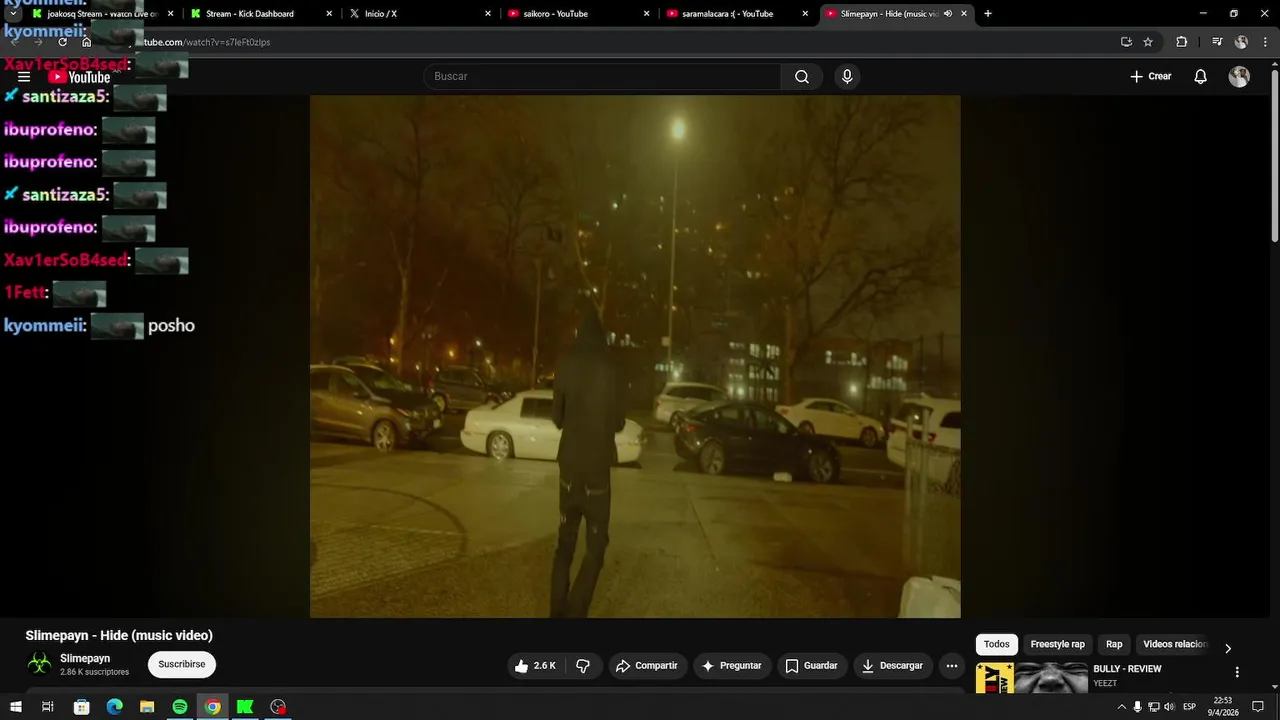Show hidden system tray icons
This screenshot has width=1280, height=720.
coord(1121,707)
